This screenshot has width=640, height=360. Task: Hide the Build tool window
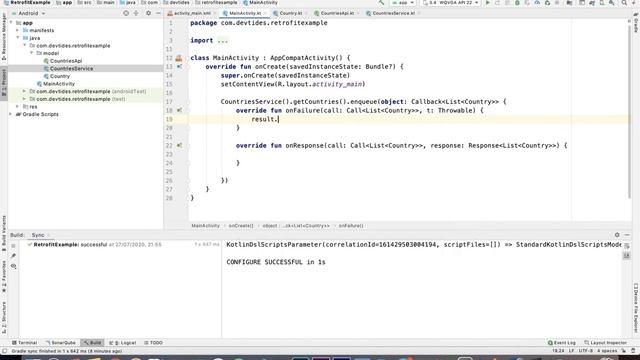[627, 235]
